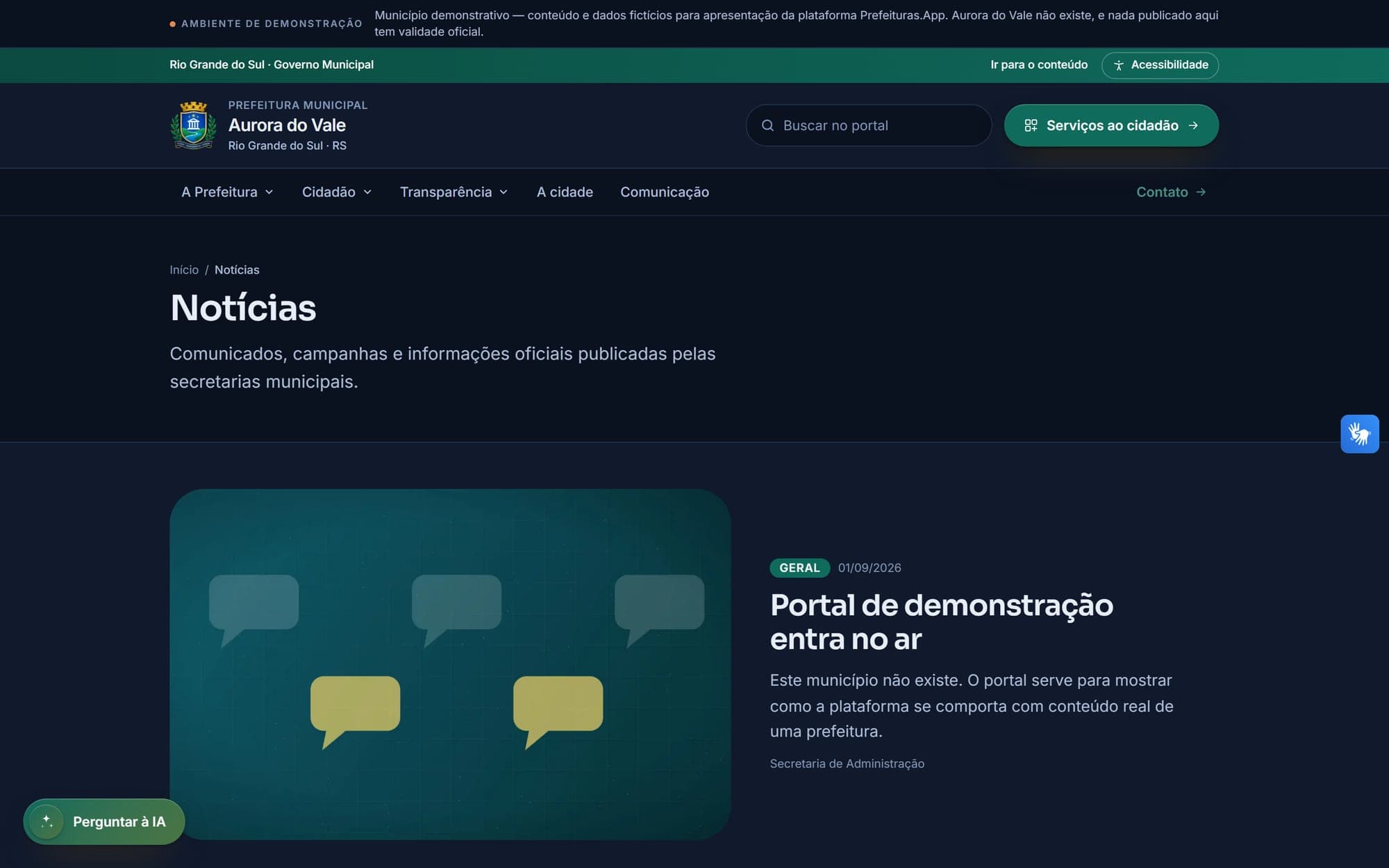Expand the Cidadão menu chevron

(367, 192)
